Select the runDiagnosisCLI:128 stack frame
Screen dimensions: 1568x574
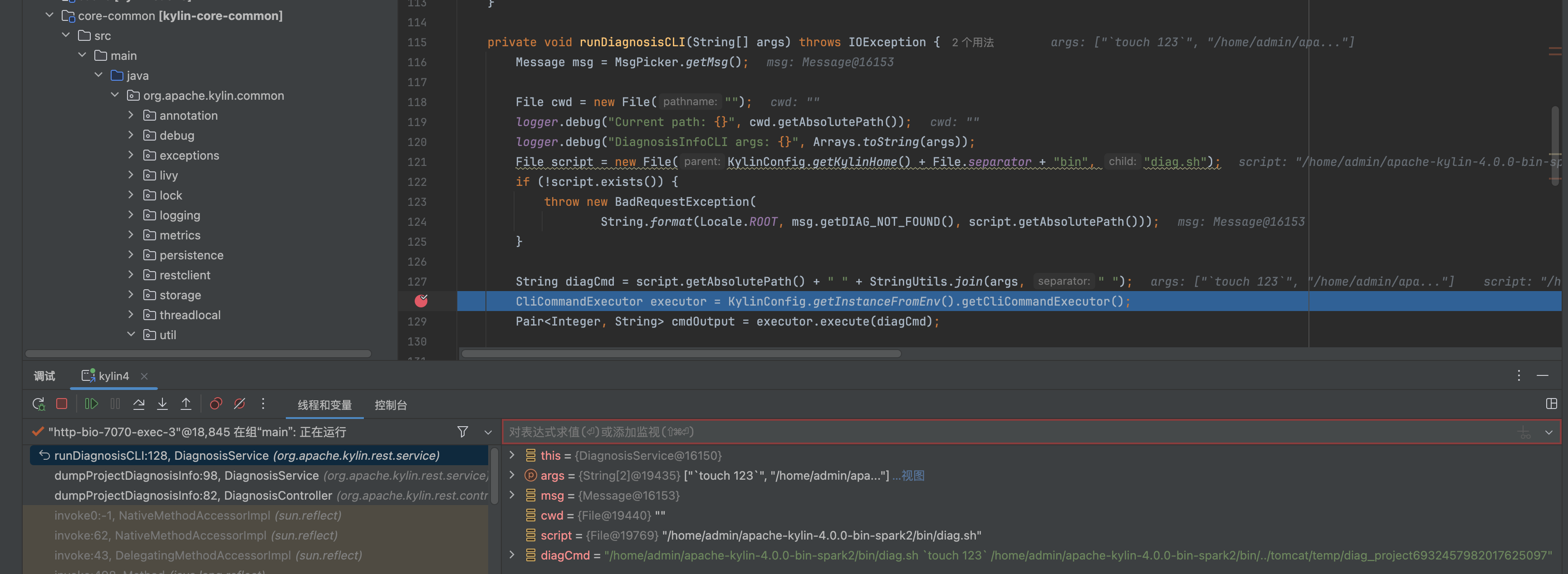259,455
